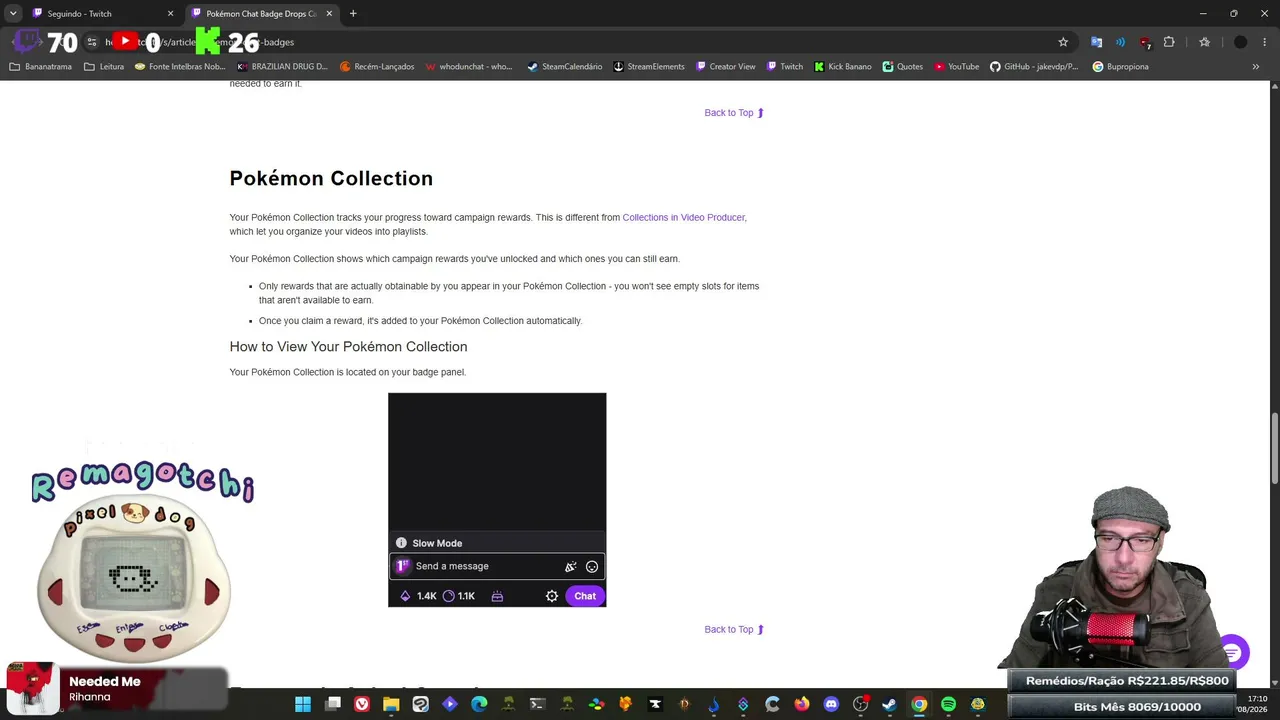Launch Microsoft Edge from the taskbar

[x=479, y=704]
